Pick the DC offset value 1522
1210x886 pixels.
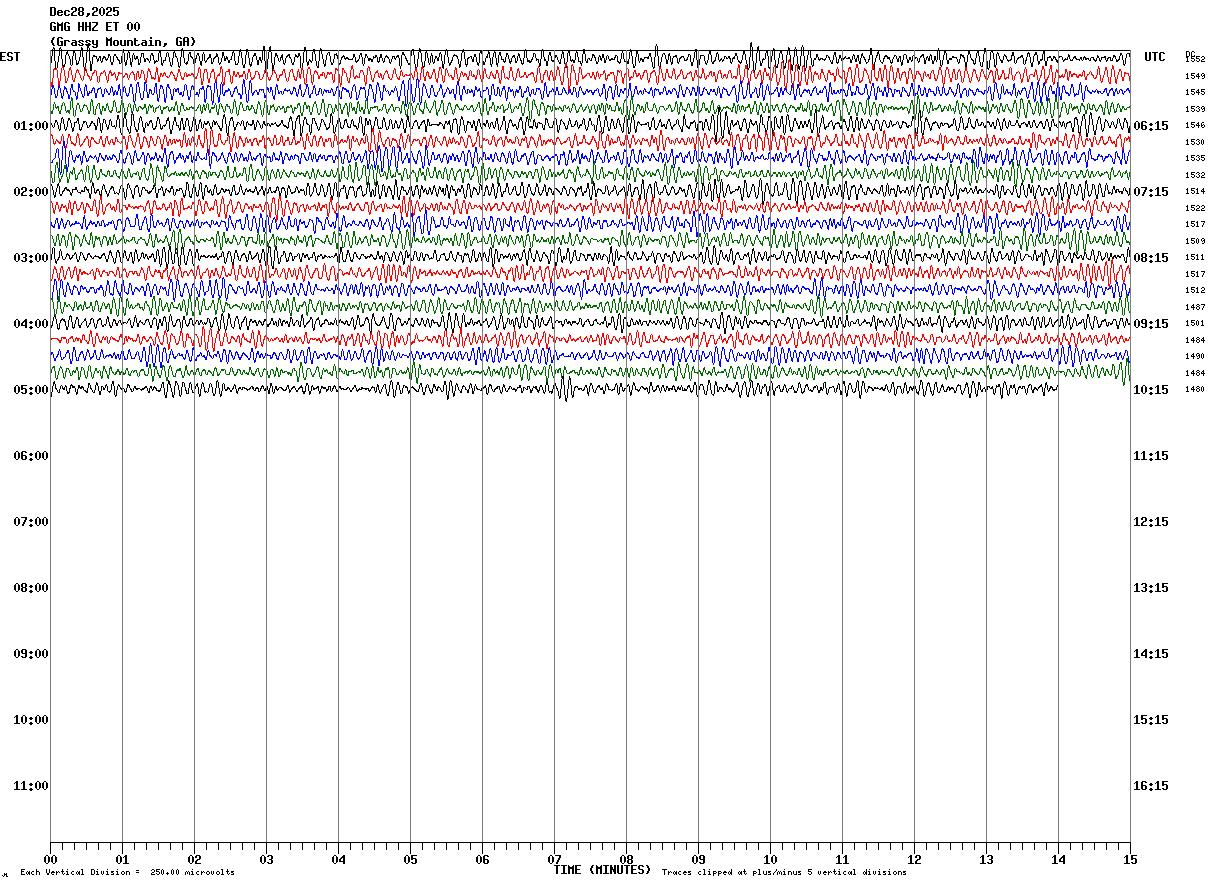(1195, 208)
